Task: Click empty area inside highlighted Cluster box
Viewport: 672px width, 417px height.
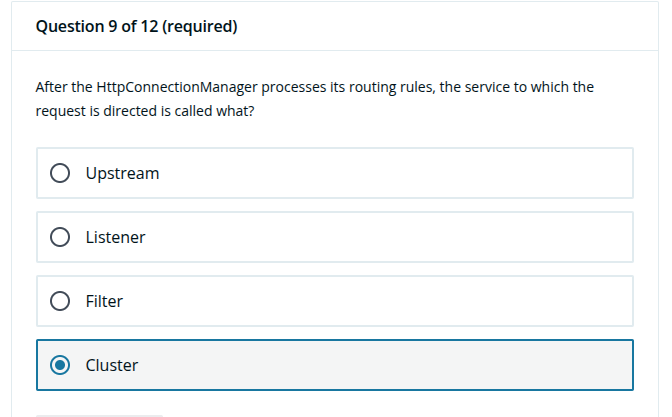Action: click(386, 365)
